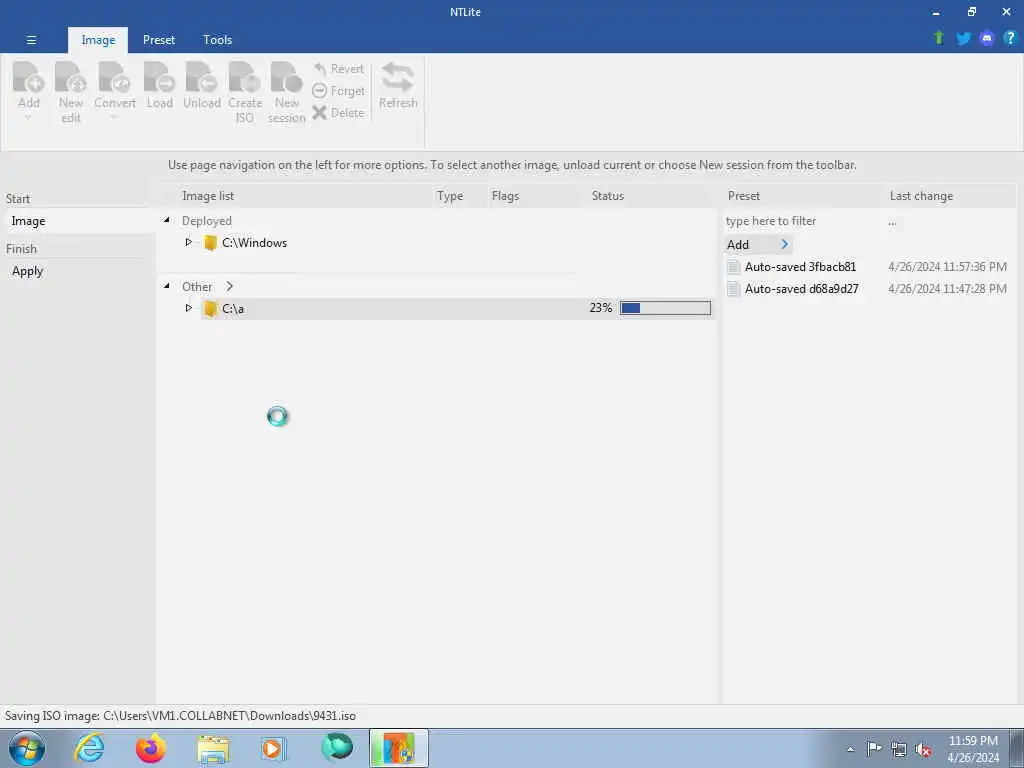1024x768 pixels.
Task: Click the Image list column header
Action: [208, 196]
